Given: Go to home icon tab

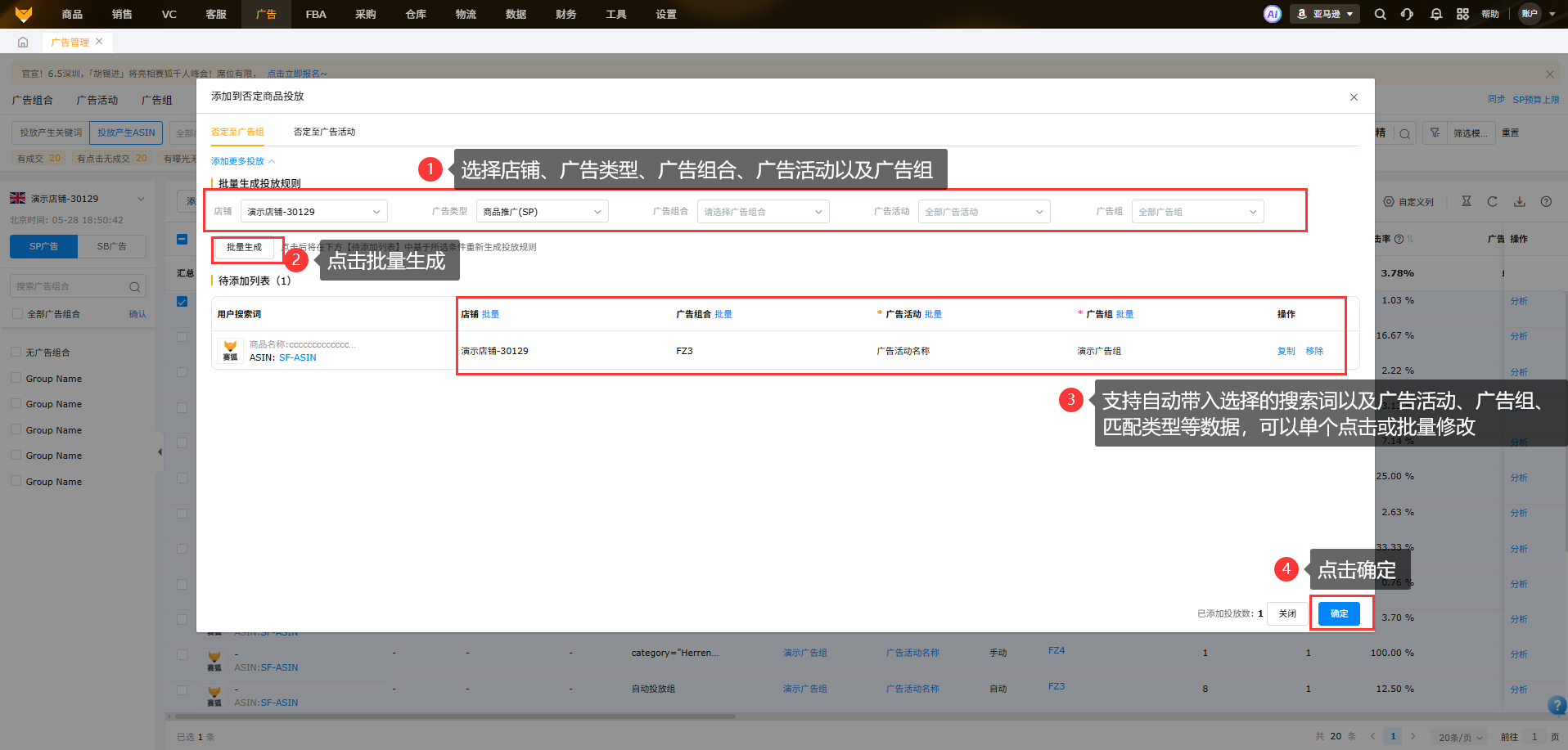Looking at the screenshot, I should point(23,42).
